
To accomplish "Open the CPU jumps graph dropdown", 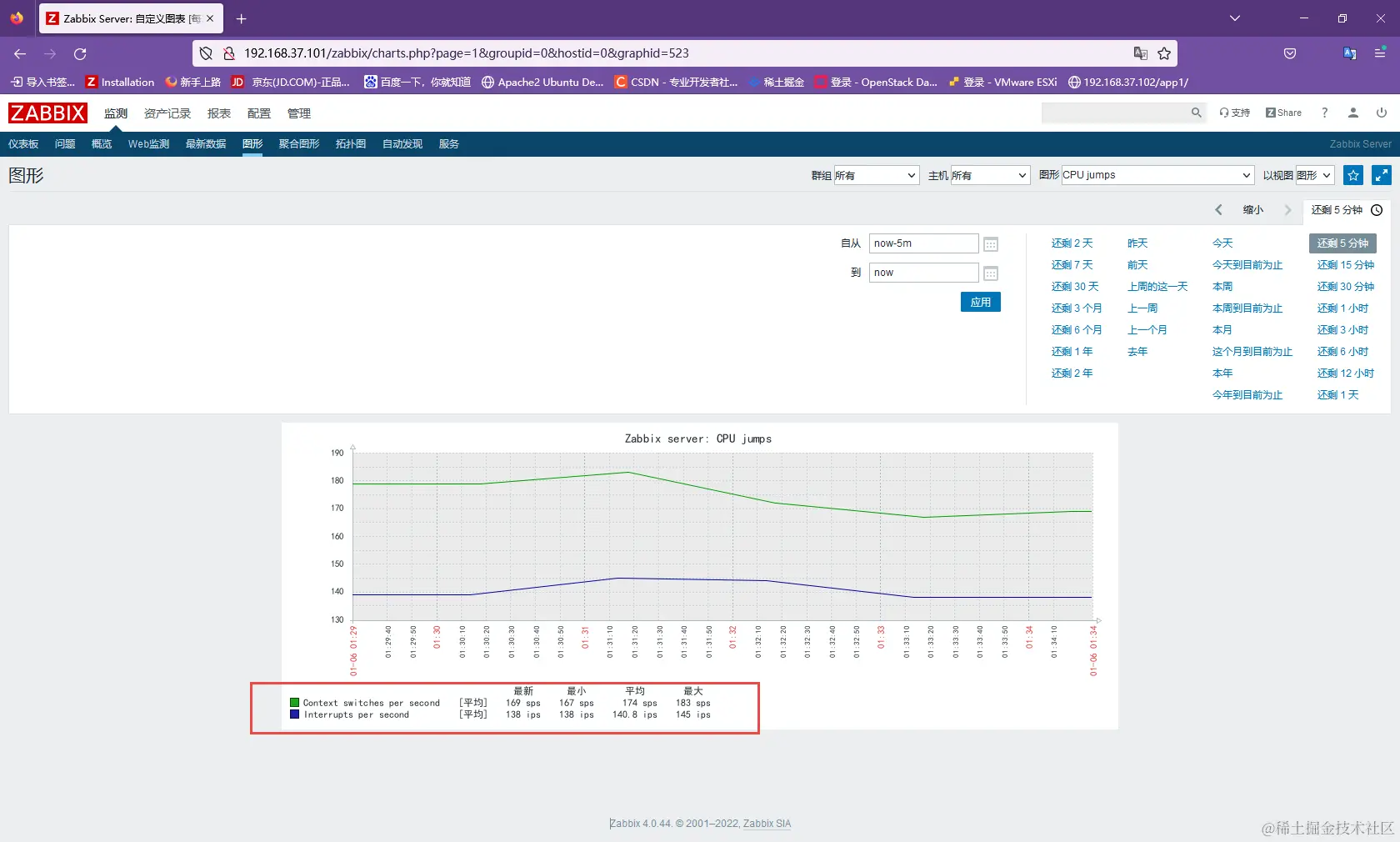I will pyautogui.click(x=1157, y=175).
